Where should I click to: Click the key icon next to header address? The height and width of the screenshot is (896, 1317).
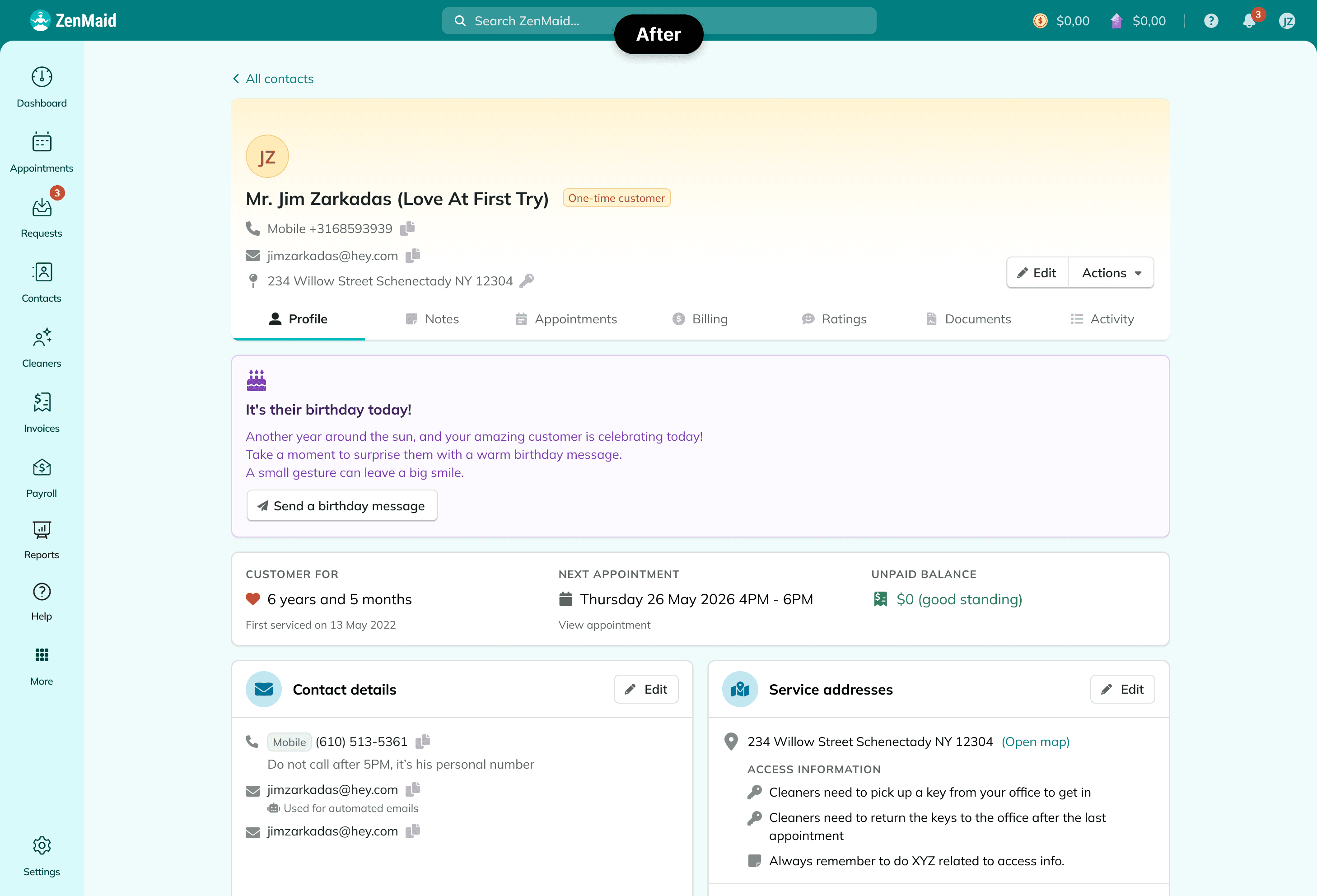click(x=527, y=281)
